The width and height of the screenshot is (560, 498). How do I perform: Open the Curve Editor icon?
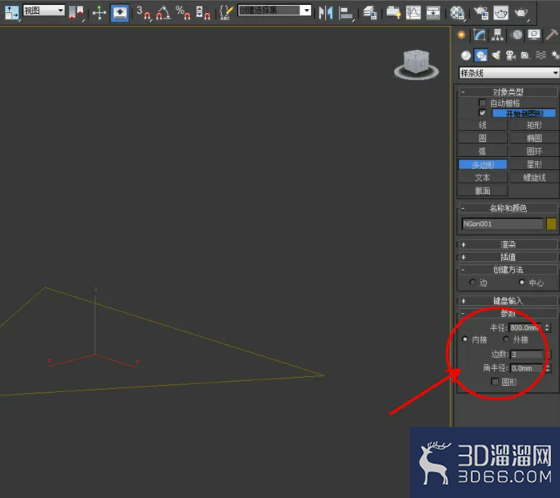coord(413,13)
